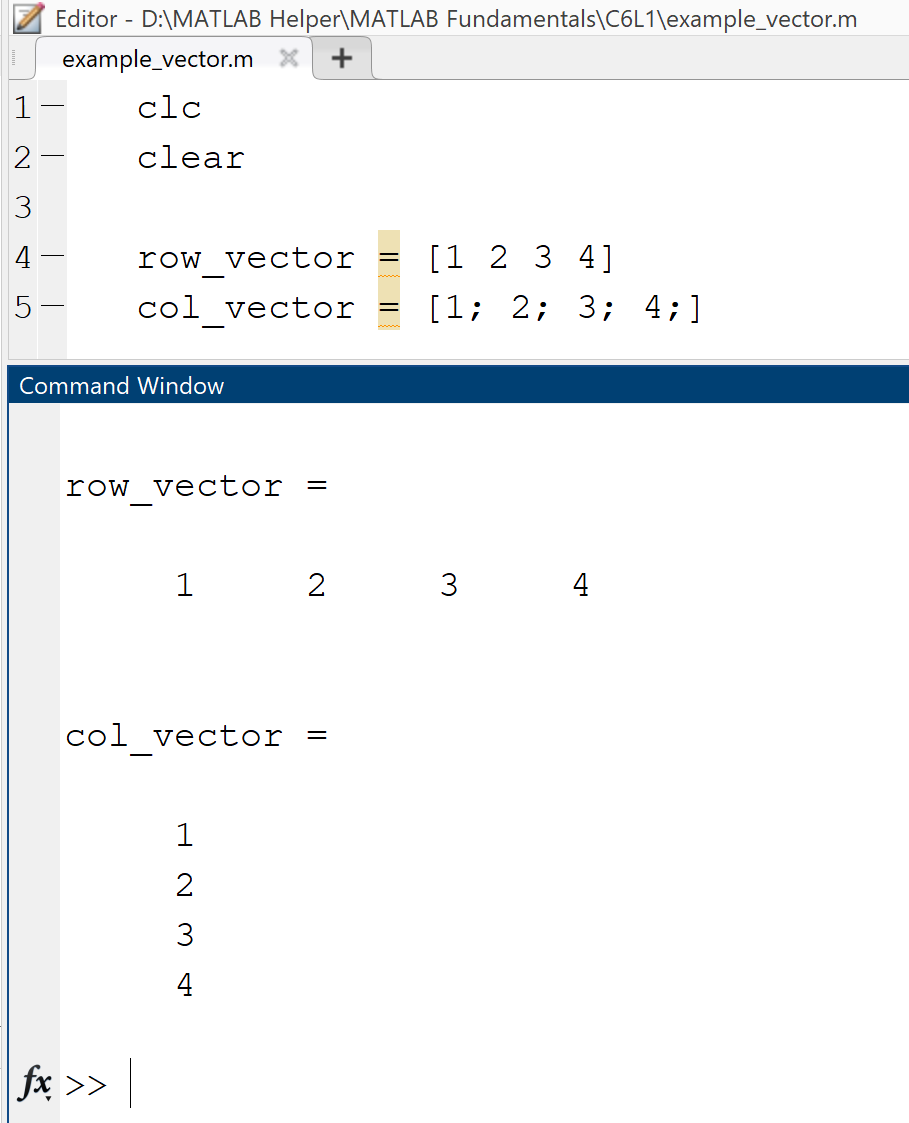Click col_vector variable name in editor code
The height and width of the screenshot is (1123, 909).
245,308
